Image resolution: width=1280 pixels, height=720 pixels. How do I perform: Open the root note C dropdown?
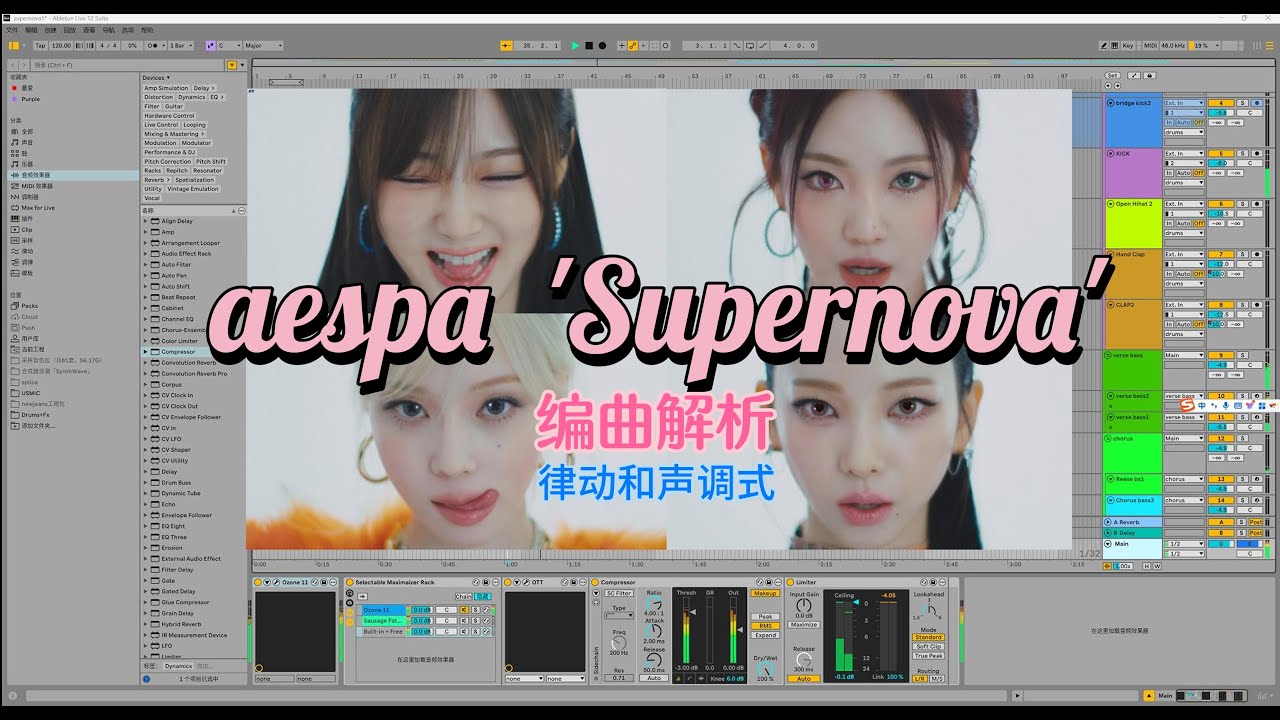click(229, 46)
